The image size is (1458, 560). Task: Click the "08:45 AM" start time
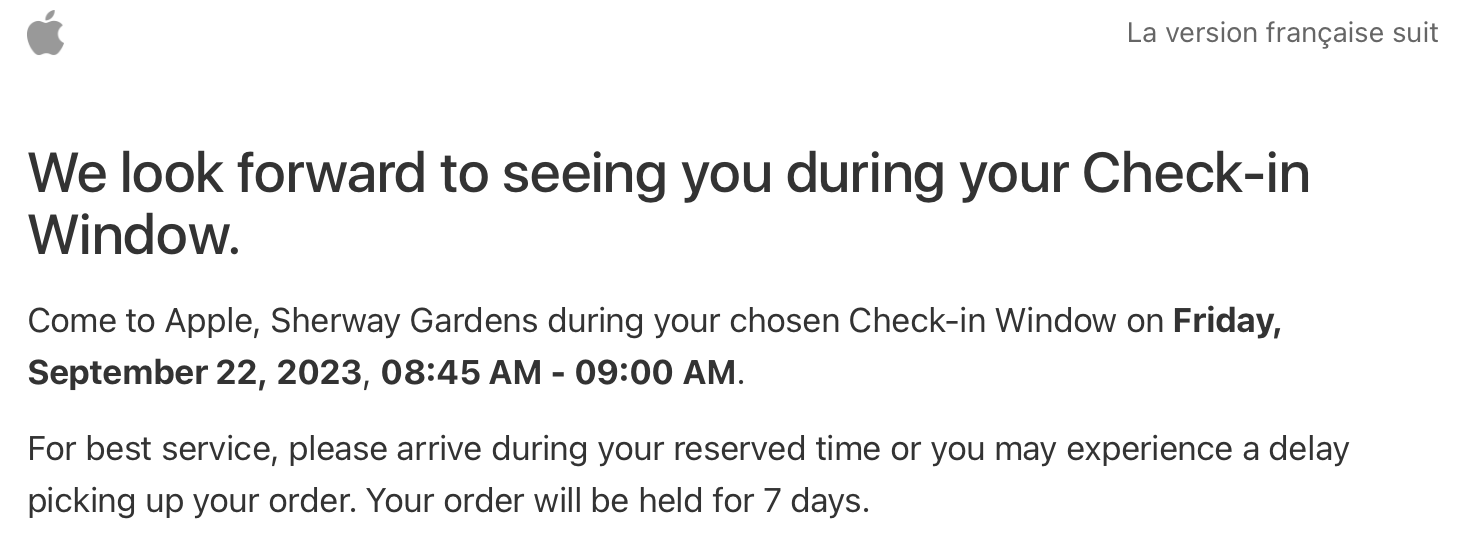click(x=458, y=373)
